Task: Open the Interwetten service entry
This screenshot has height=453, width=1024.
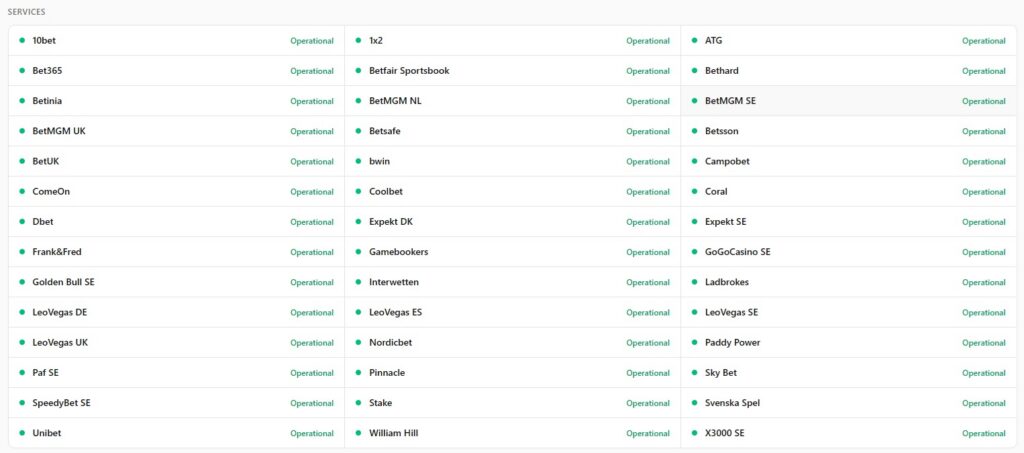Action: pos(513,282)
